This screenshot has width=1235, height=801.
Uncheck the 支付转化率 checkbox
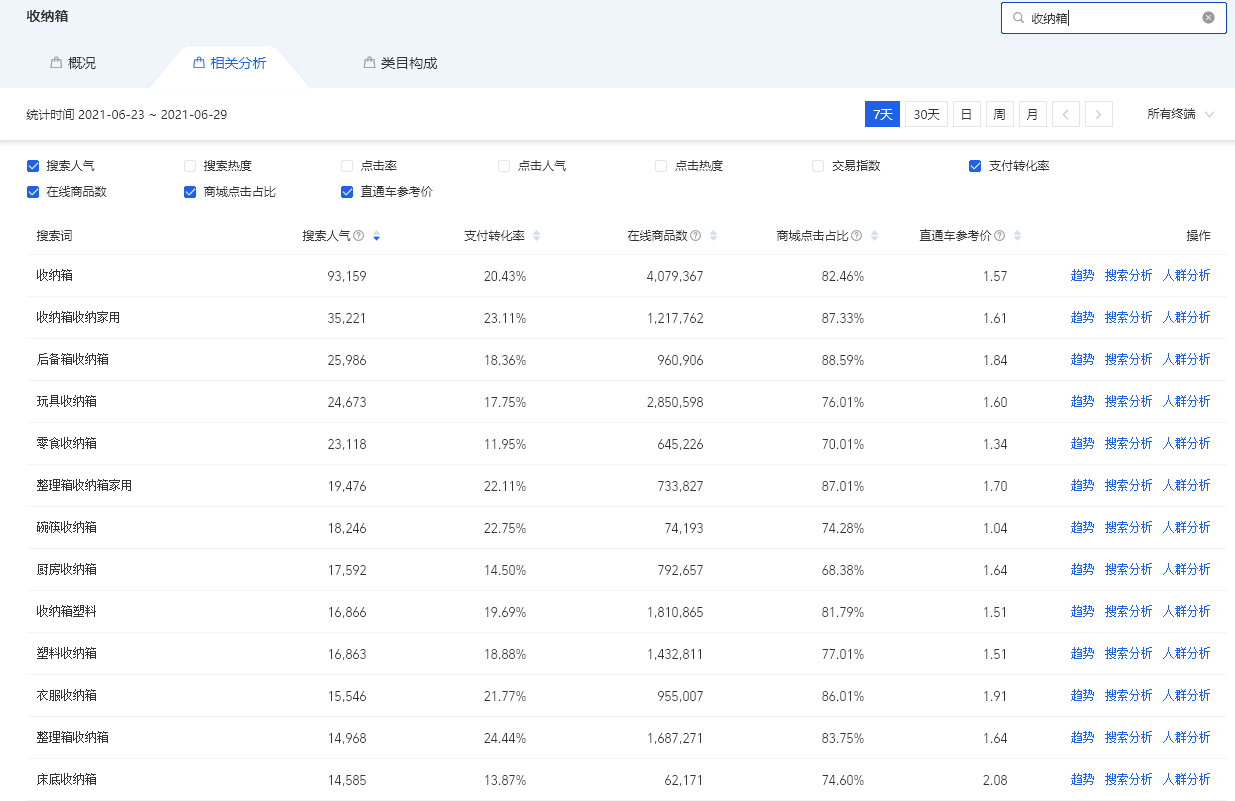click(x=975, y=166)
